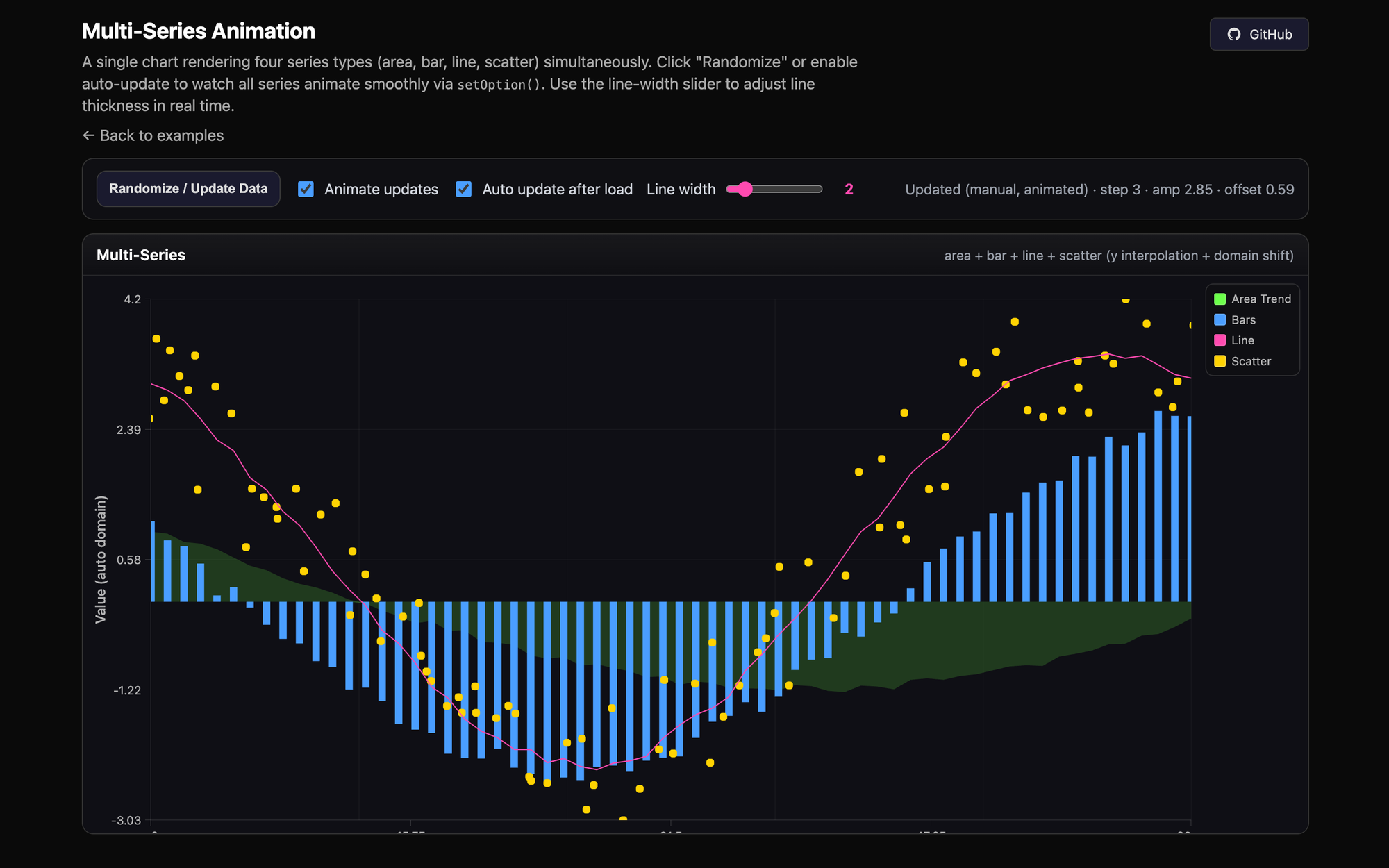Click the status text showing step 3

(x=1120, y=190)
